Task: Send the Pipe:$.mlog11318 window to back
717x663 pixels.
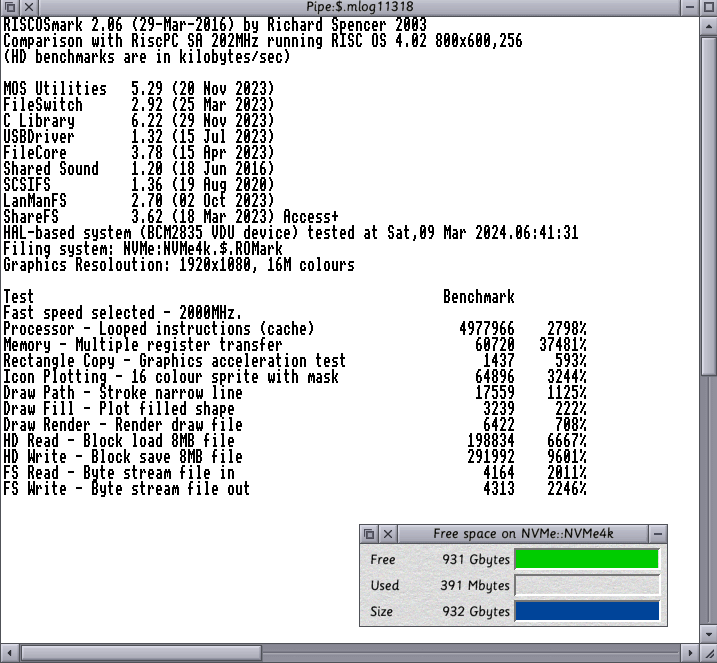Action: coord(10,7)
